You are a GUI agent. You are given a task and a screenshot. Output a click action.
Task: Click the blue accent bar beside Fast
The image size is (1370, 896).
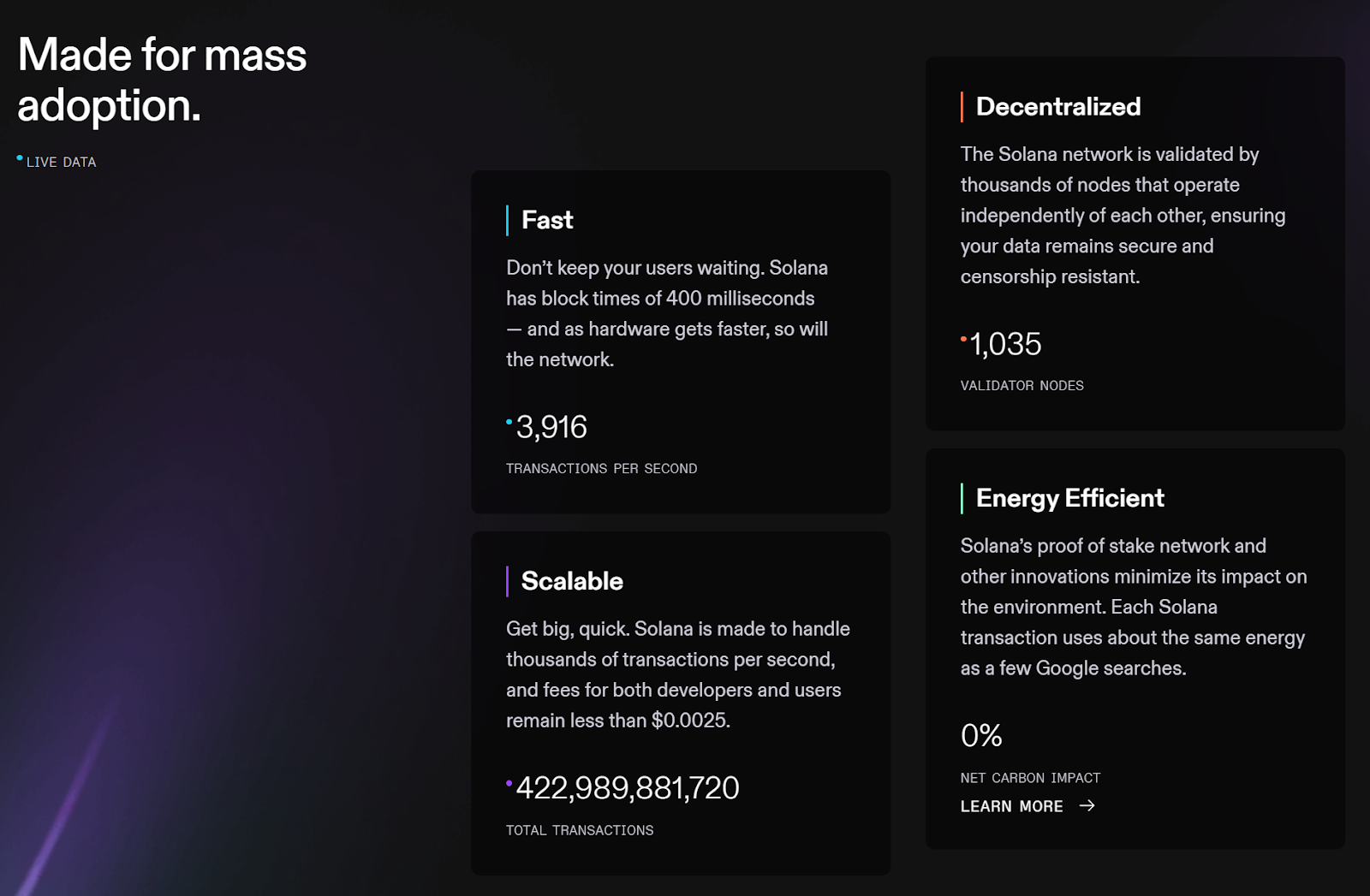pos(508,220)
